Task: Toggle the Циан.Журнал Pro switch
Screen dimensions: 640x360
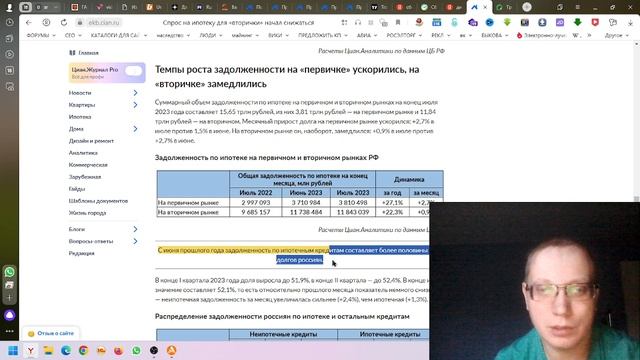Action: click(133, 71)
